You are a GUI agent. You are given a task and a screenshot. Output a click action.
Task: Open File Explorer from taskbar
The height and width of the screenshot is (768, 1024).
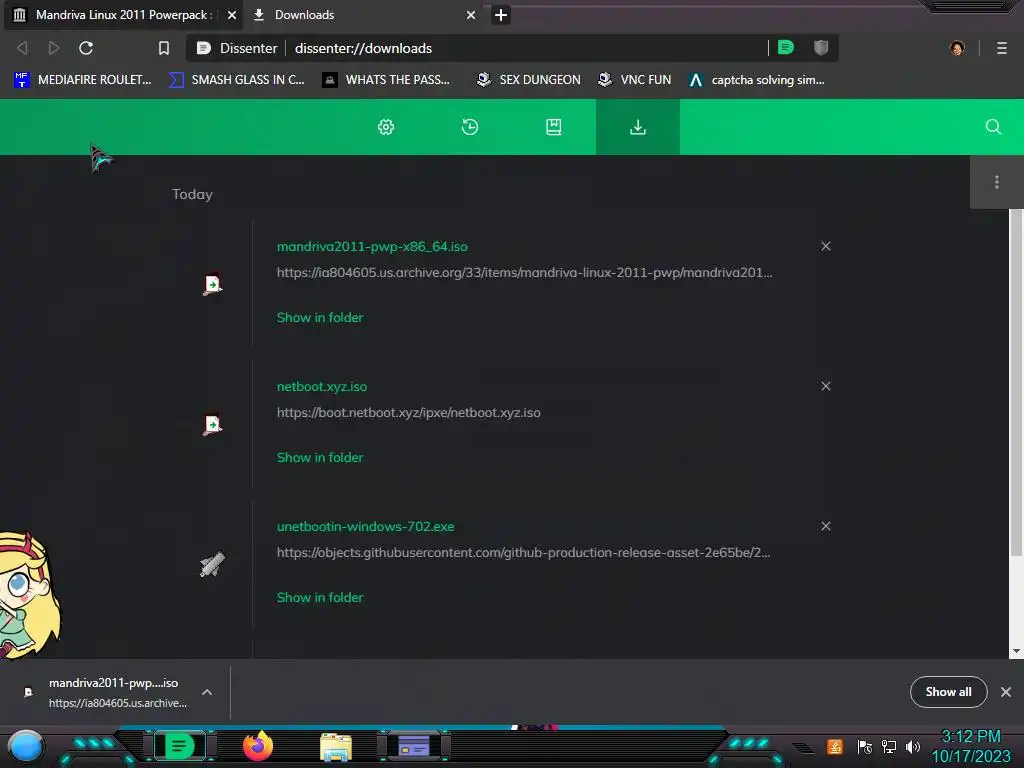point(336,747)
